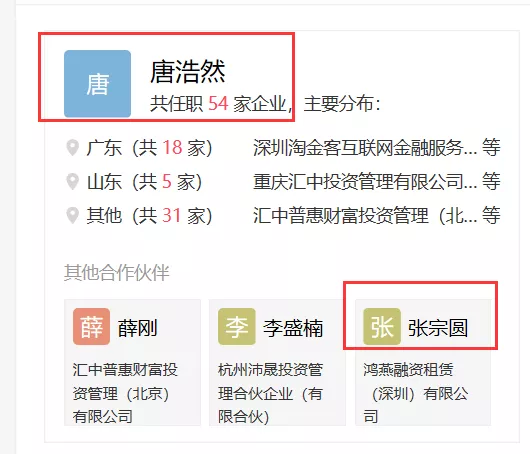
Task: Open 杭州沛晟投资管理合伙企业 company text
Action: pyautogui.click(x=270, y=393)
